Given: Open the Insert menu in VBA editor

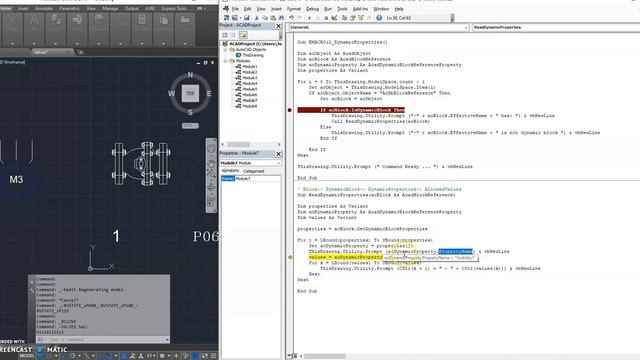Looking at the screenshot, I should click(x=276, y=9).
